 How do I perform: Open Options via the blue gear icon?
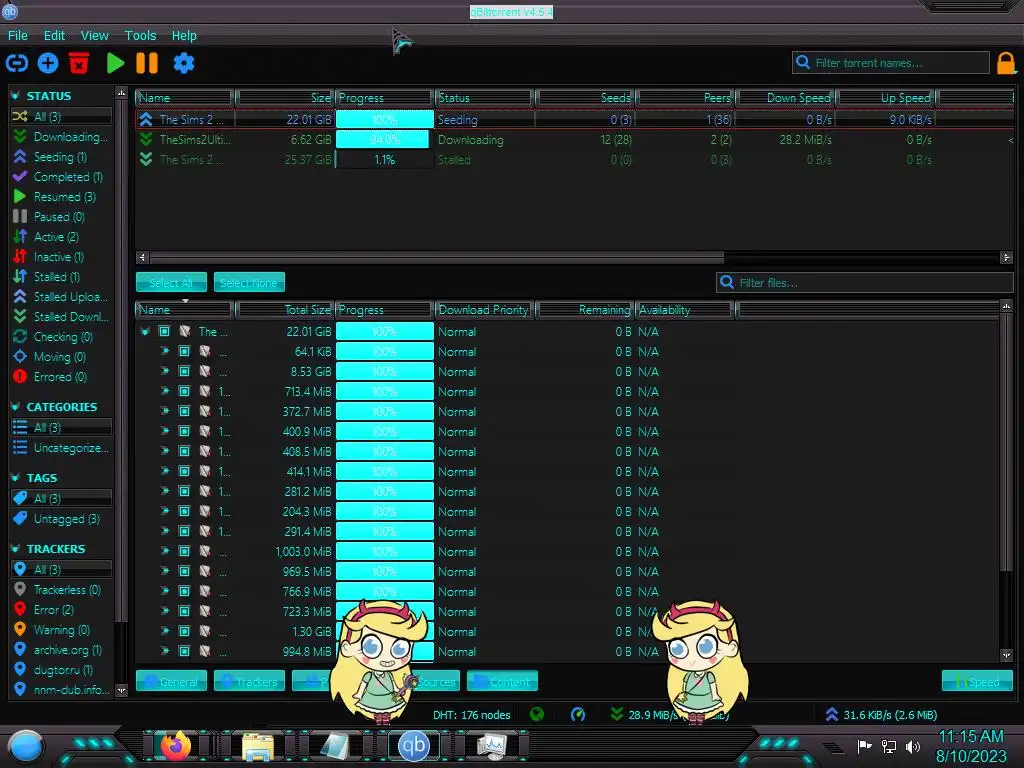184,63
